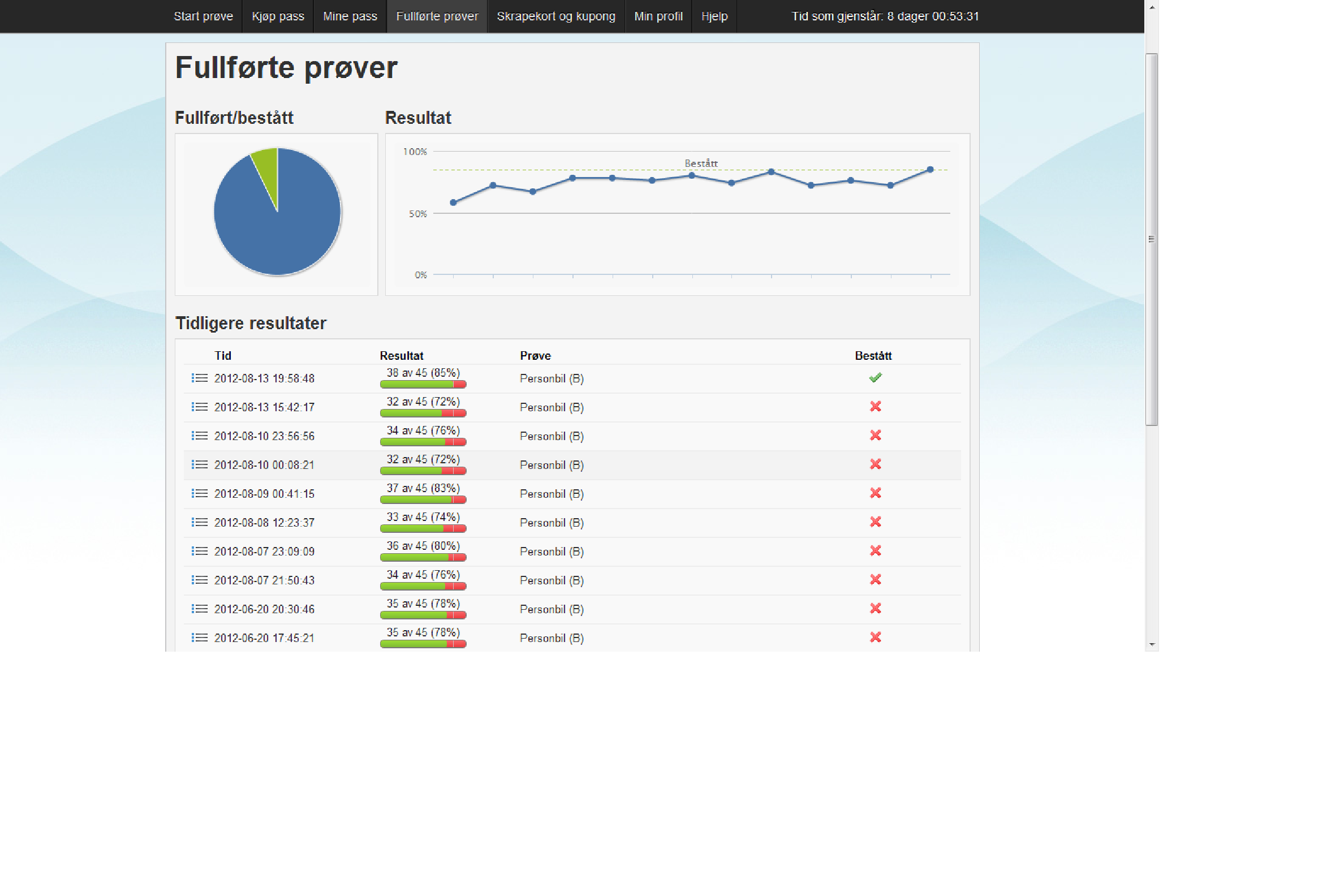Click the page vertical scrollbar thumb
The image size is (1344, 896).
coord(1152,239)
